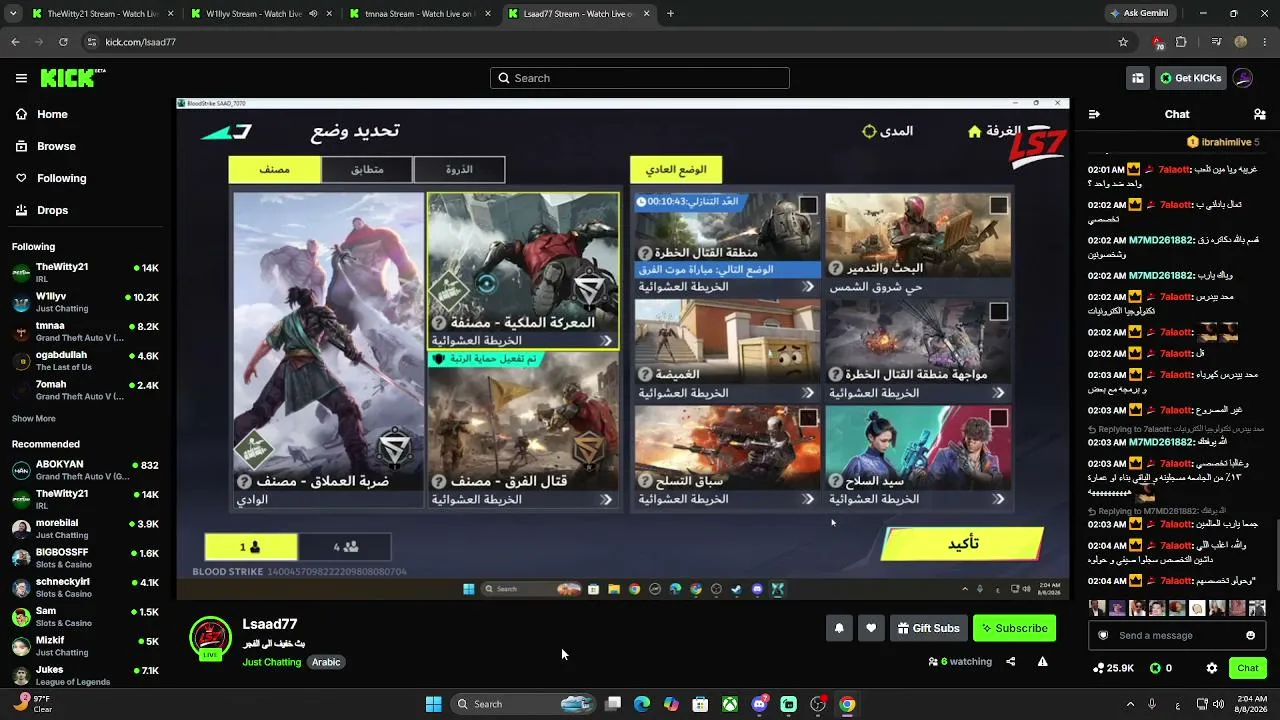Open the Just Chatting category link

coord(271,662)
